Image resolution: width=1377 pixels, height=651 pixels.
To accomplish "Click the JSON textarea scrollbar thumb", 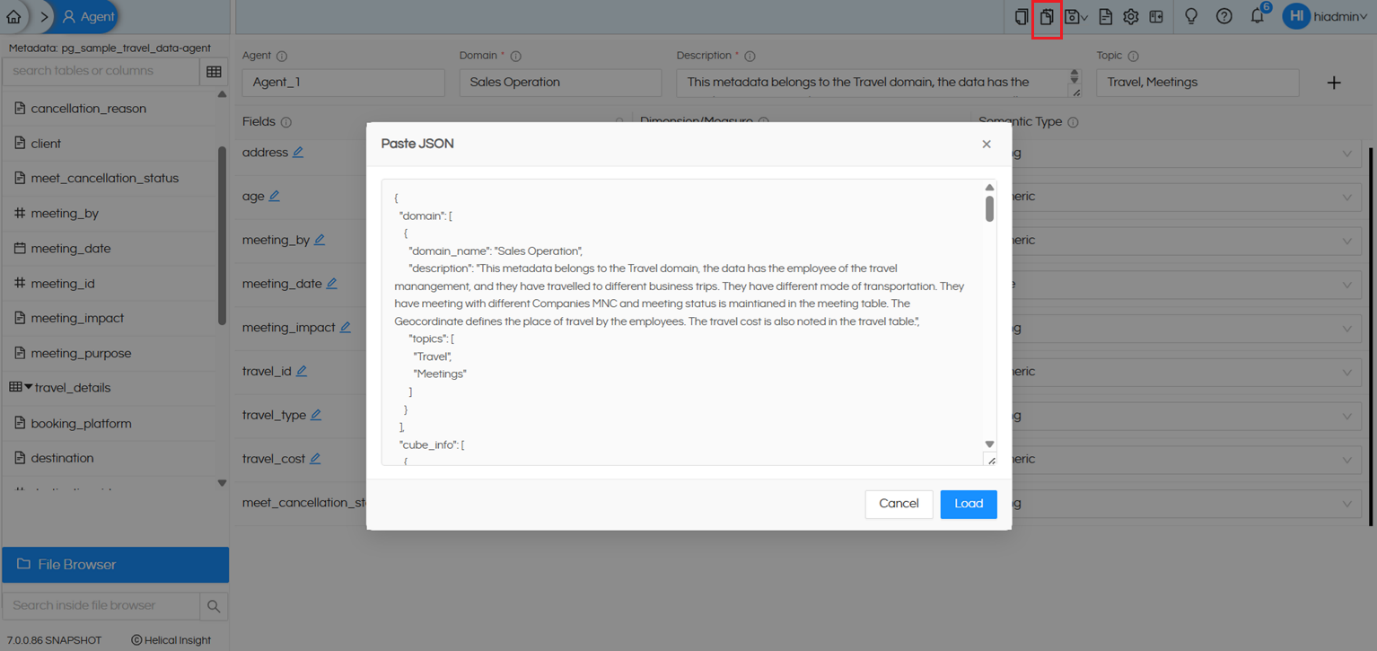I will 989,208.
